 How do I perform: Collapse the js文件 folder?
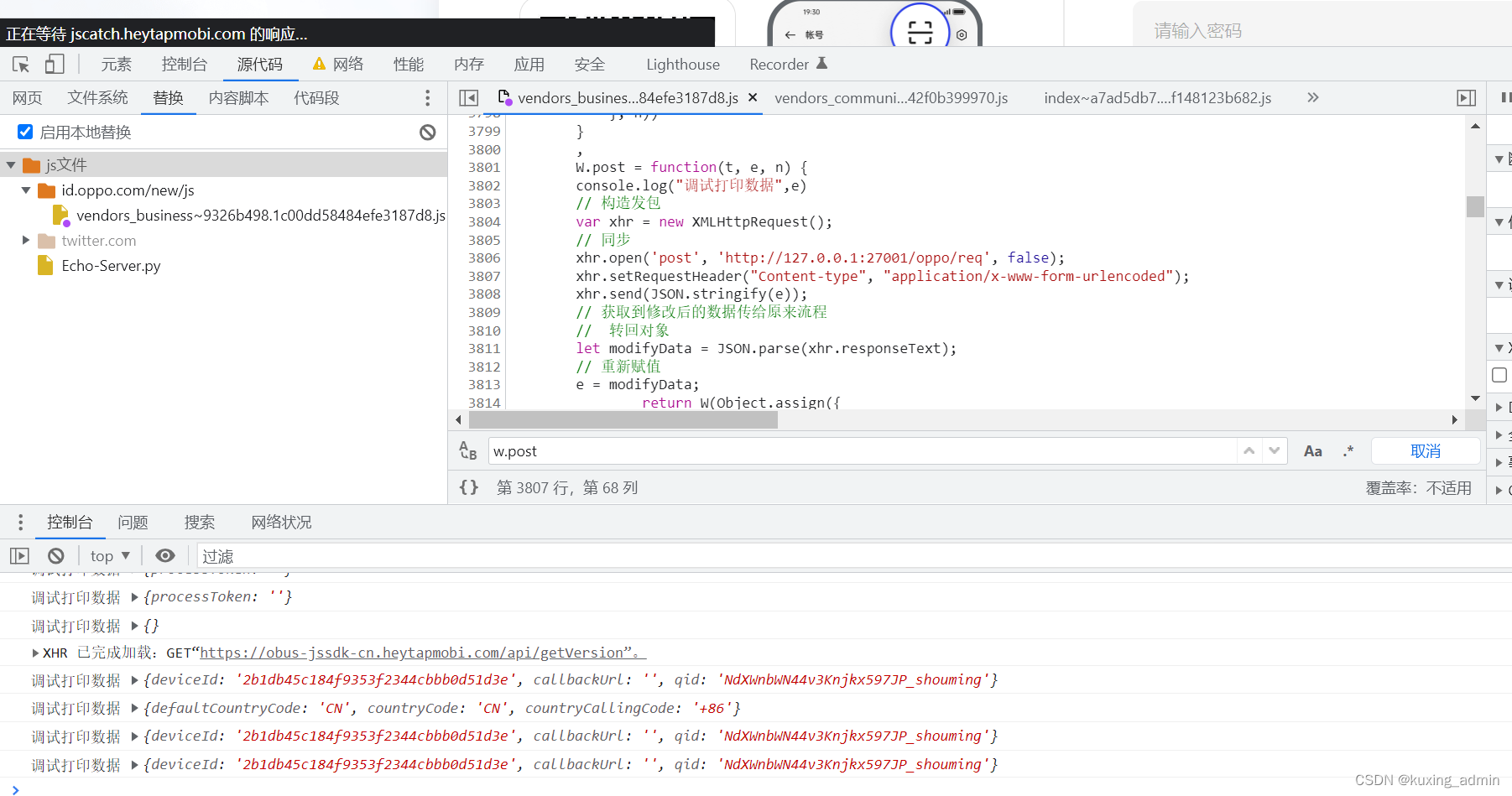(11, 165)
